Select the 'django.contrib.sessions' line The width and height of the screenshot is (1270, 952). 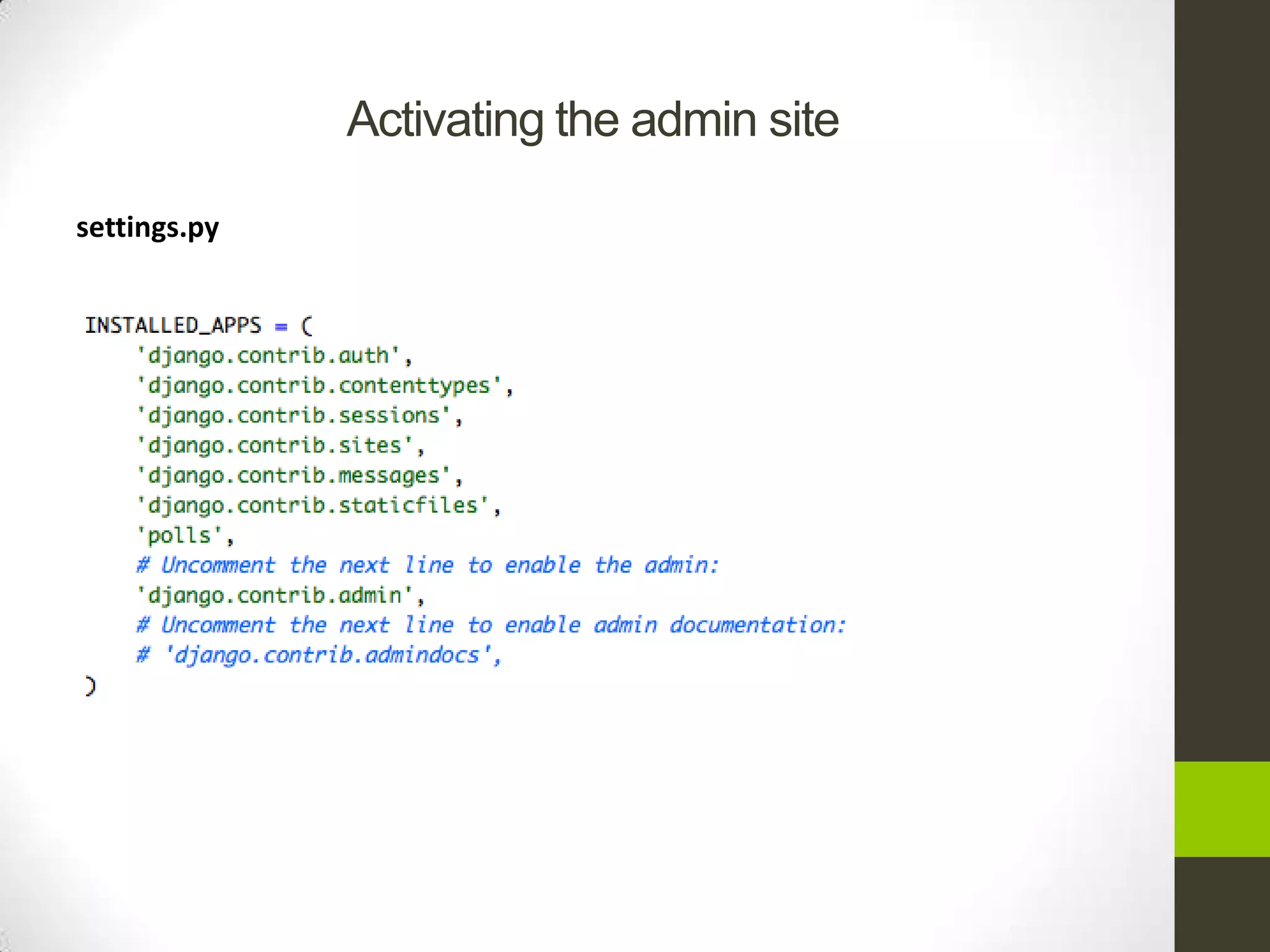pyautogui.click(x=300, y=416)
